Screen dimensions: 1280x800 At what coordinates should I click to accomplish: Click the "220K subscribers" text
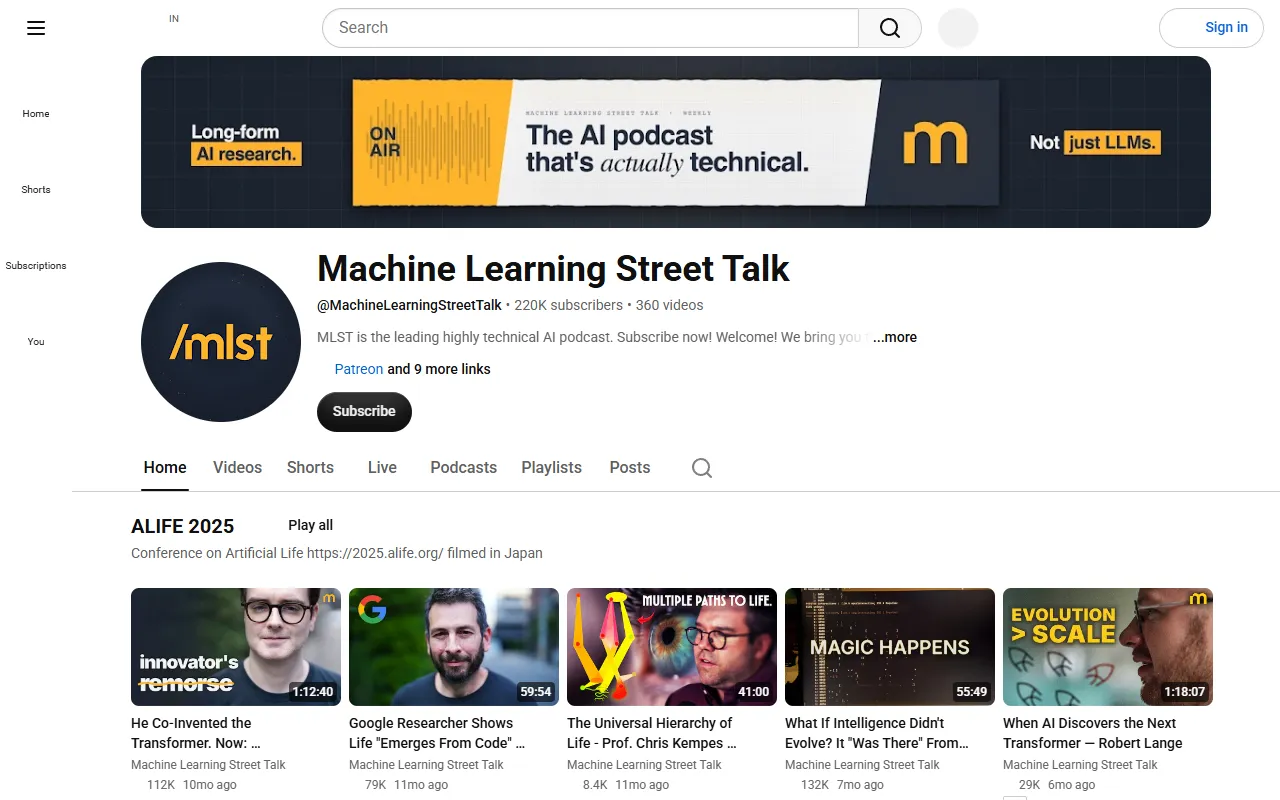point(568,305)
